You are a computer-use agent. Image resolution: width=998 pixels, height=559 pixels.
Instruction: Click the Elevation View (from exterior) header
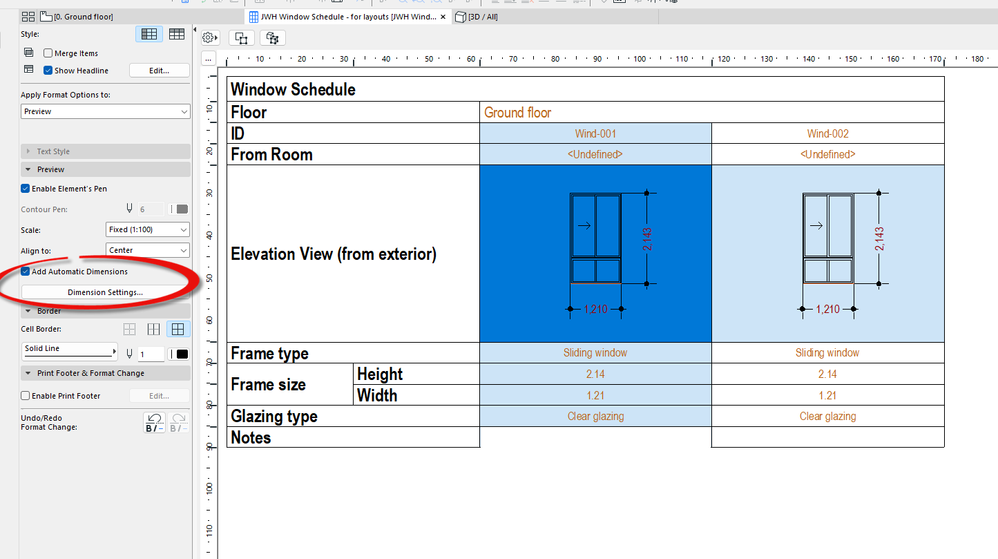click(353, 253)
